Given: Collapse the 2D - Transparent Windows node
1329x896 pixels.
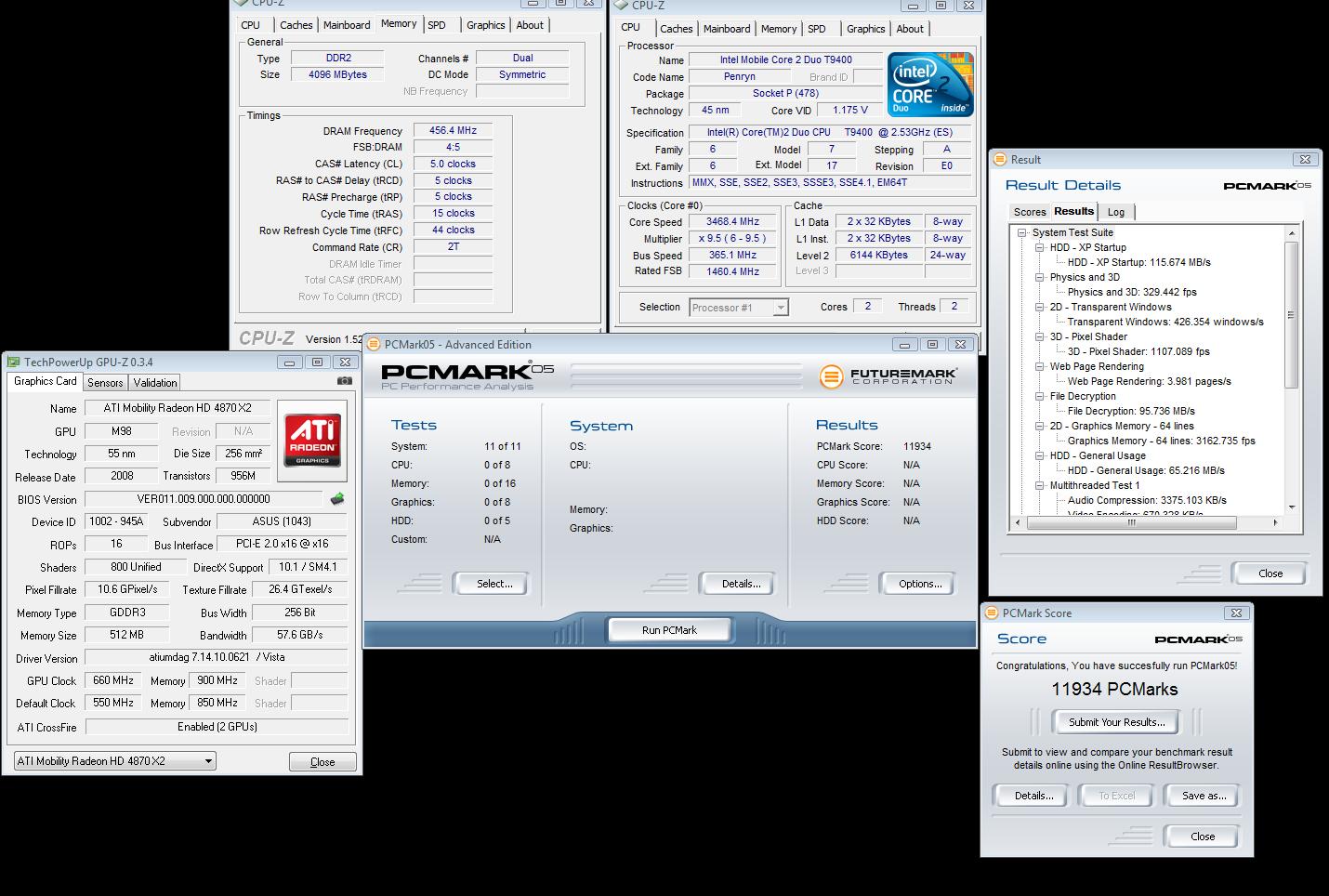Looking at the screenshot, I should click(x=1040, y=308).
